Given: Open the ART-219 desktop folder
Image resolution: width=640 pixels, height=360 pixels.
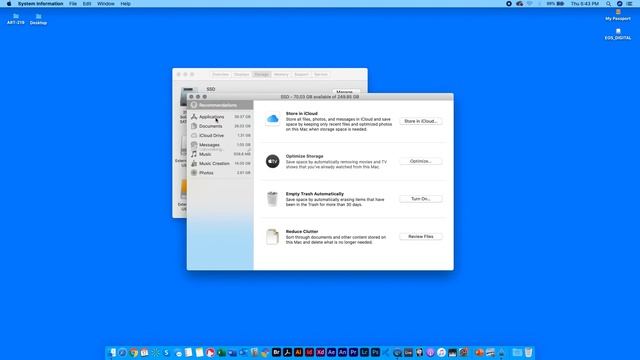Looking at the screenshot, I should pyautogui.click(x=16, y=19).
